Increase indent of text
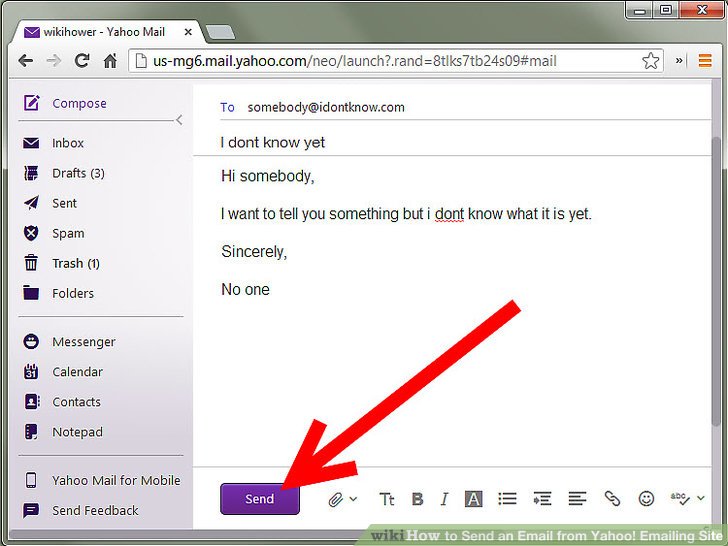 point(542,499)
